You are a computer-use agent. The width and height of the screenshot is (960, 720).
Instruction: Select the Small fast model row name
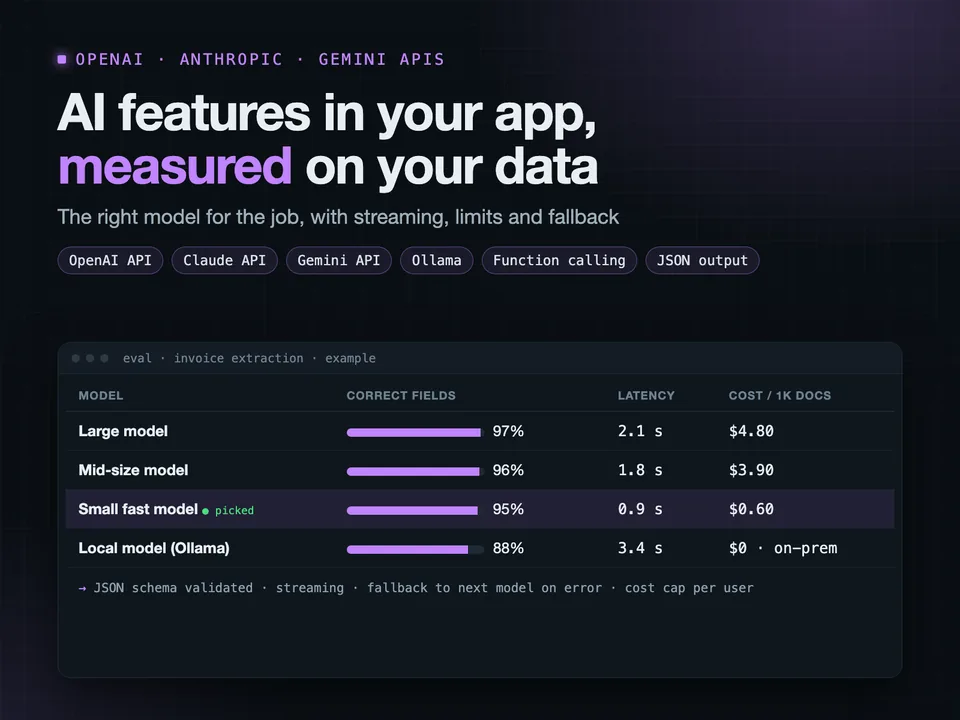[138, 509]
